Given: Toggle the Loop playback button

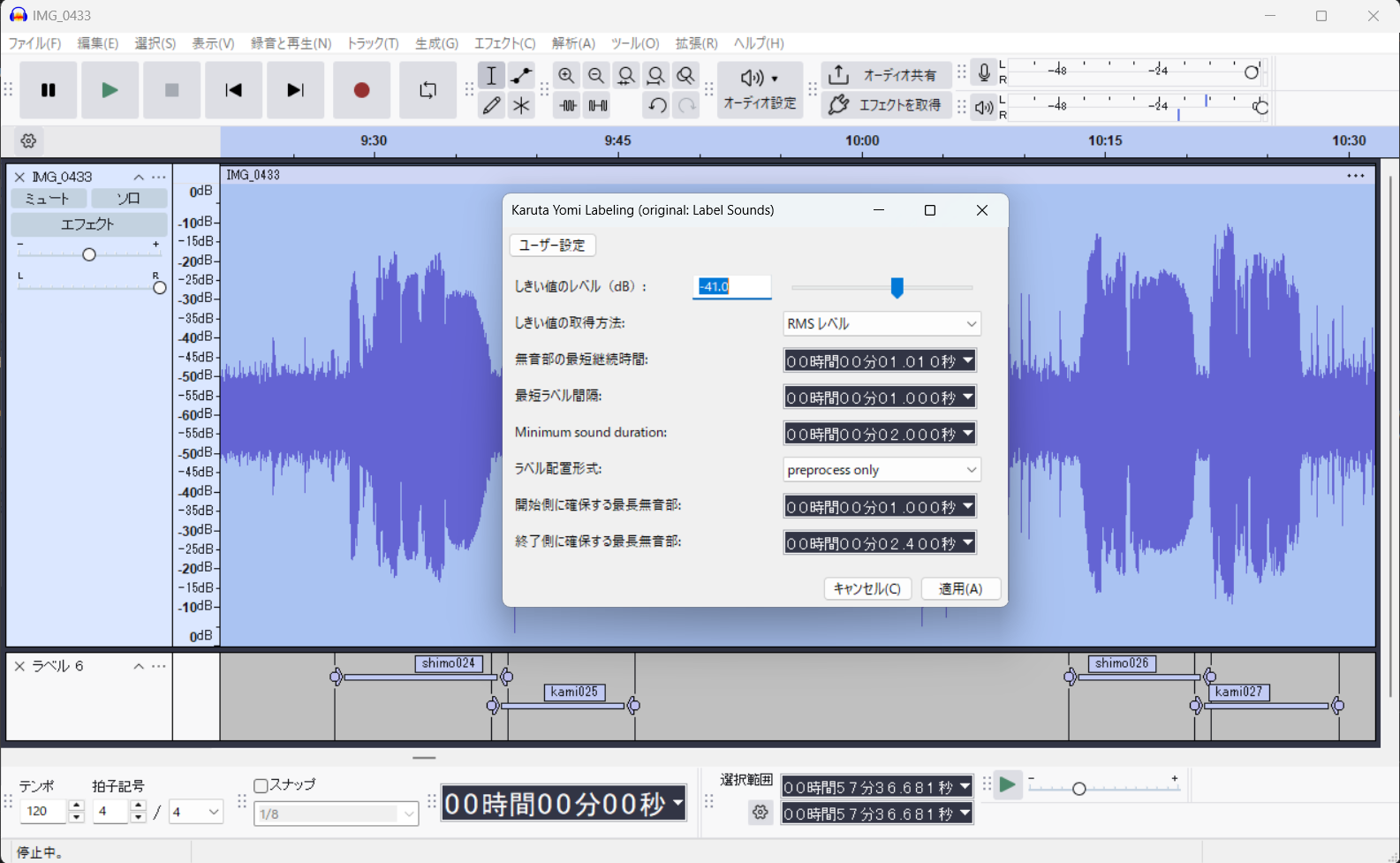Looking at the screenshot, I should coord(428,90).
